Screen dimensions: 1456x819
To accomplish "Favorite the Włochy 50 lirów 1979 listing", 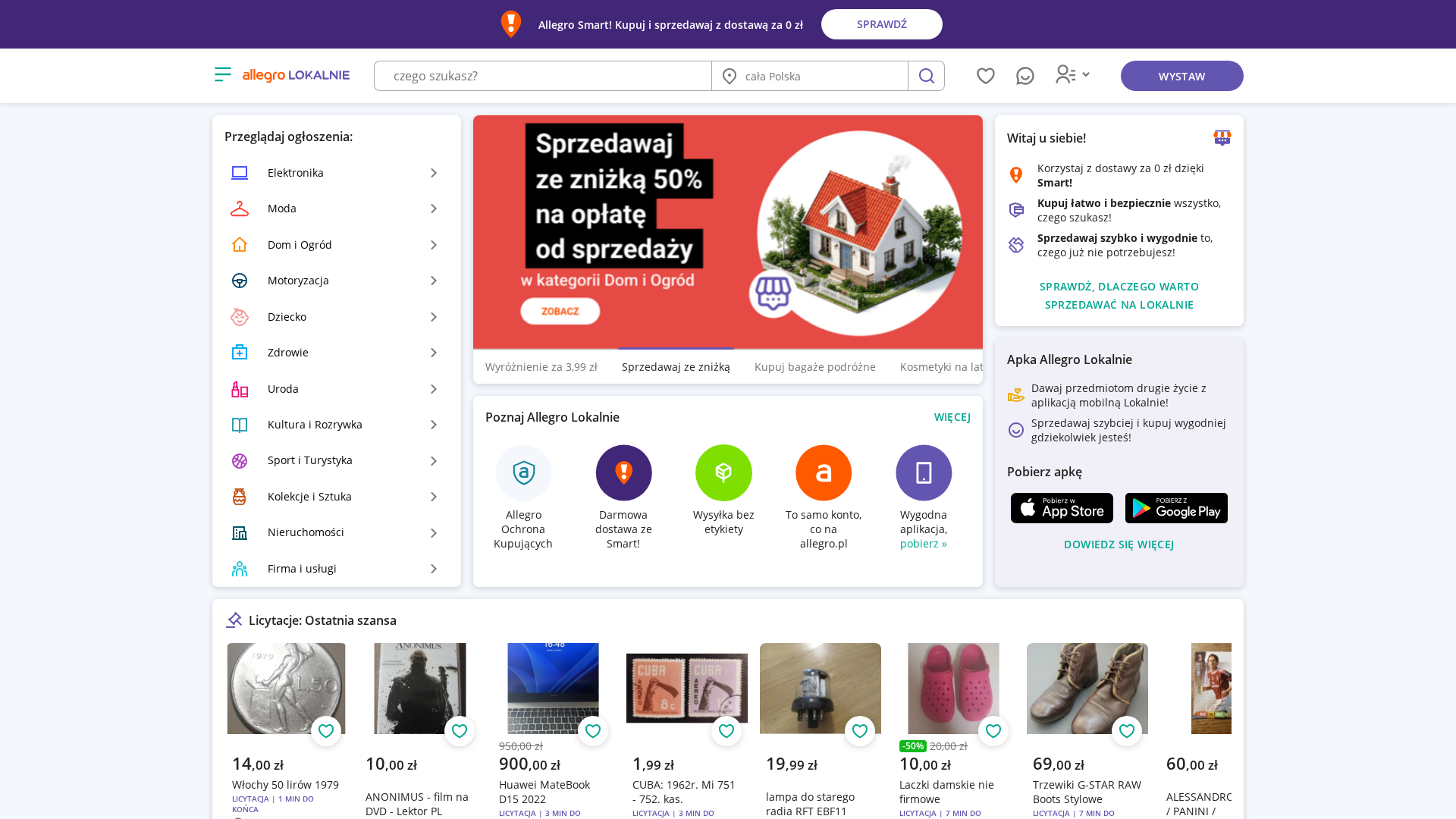I will tap(326, 731).
